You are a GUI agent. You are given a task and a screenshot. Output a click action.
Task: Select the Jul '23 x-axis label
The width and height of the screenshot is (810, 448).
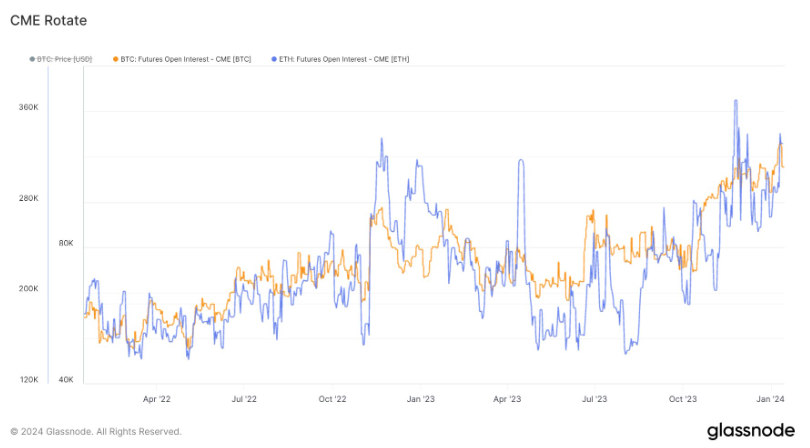tap(594, 399)
